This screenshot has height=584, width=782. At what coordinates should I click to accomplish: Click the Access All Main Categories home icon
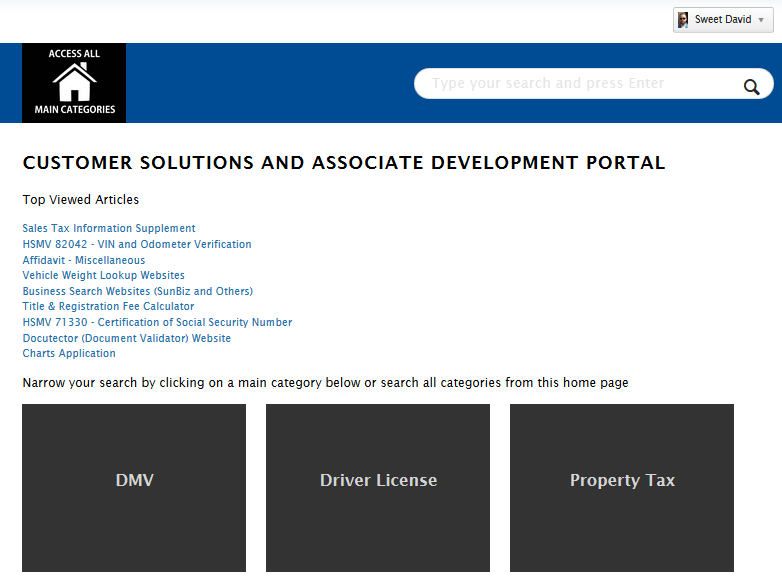click(74, 82)
